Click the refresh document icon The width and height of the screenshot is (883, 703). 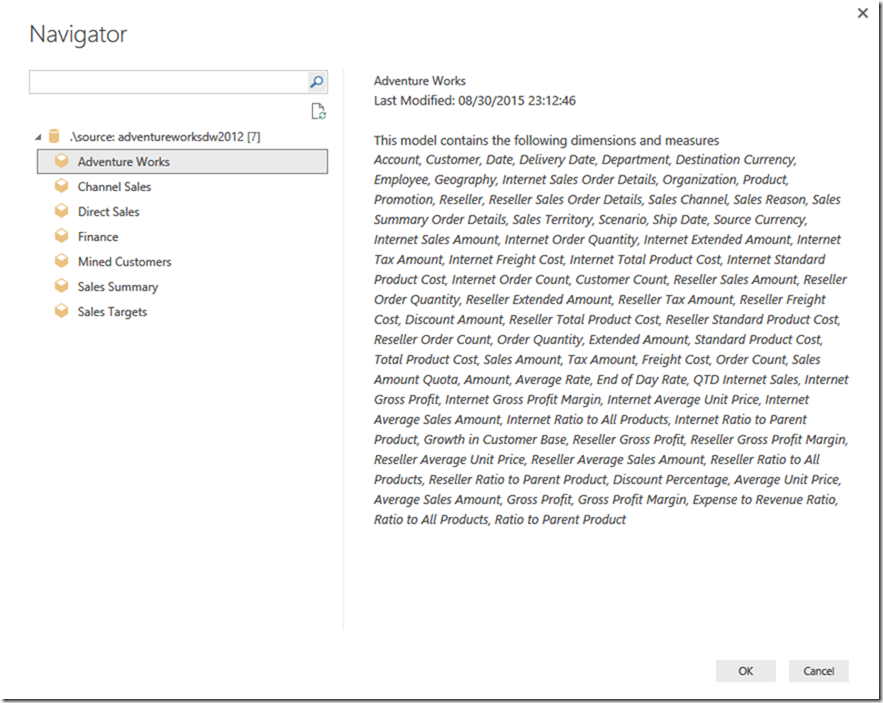(x=318, y=112)
